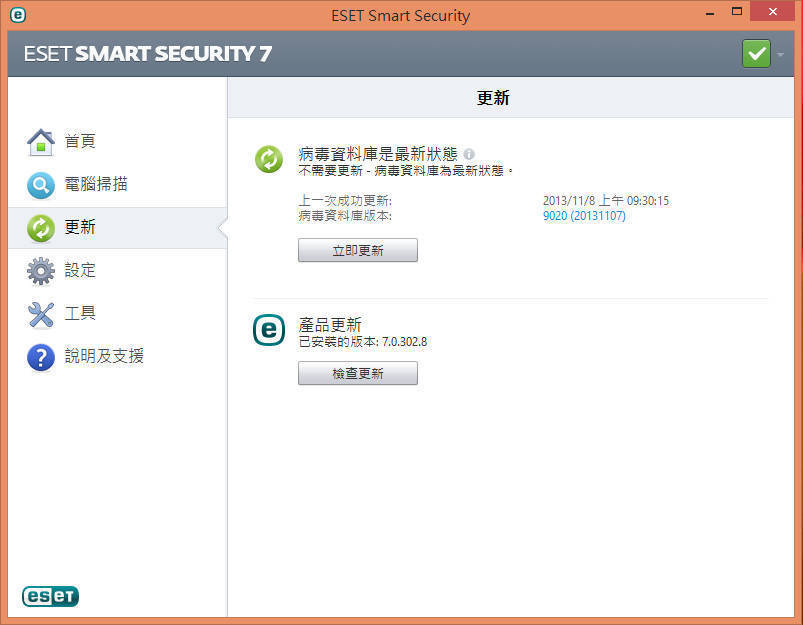Screen dimensions: 803x625
Task: Click the magnifier icon for 電腦掃描
Action: [40, 185]
